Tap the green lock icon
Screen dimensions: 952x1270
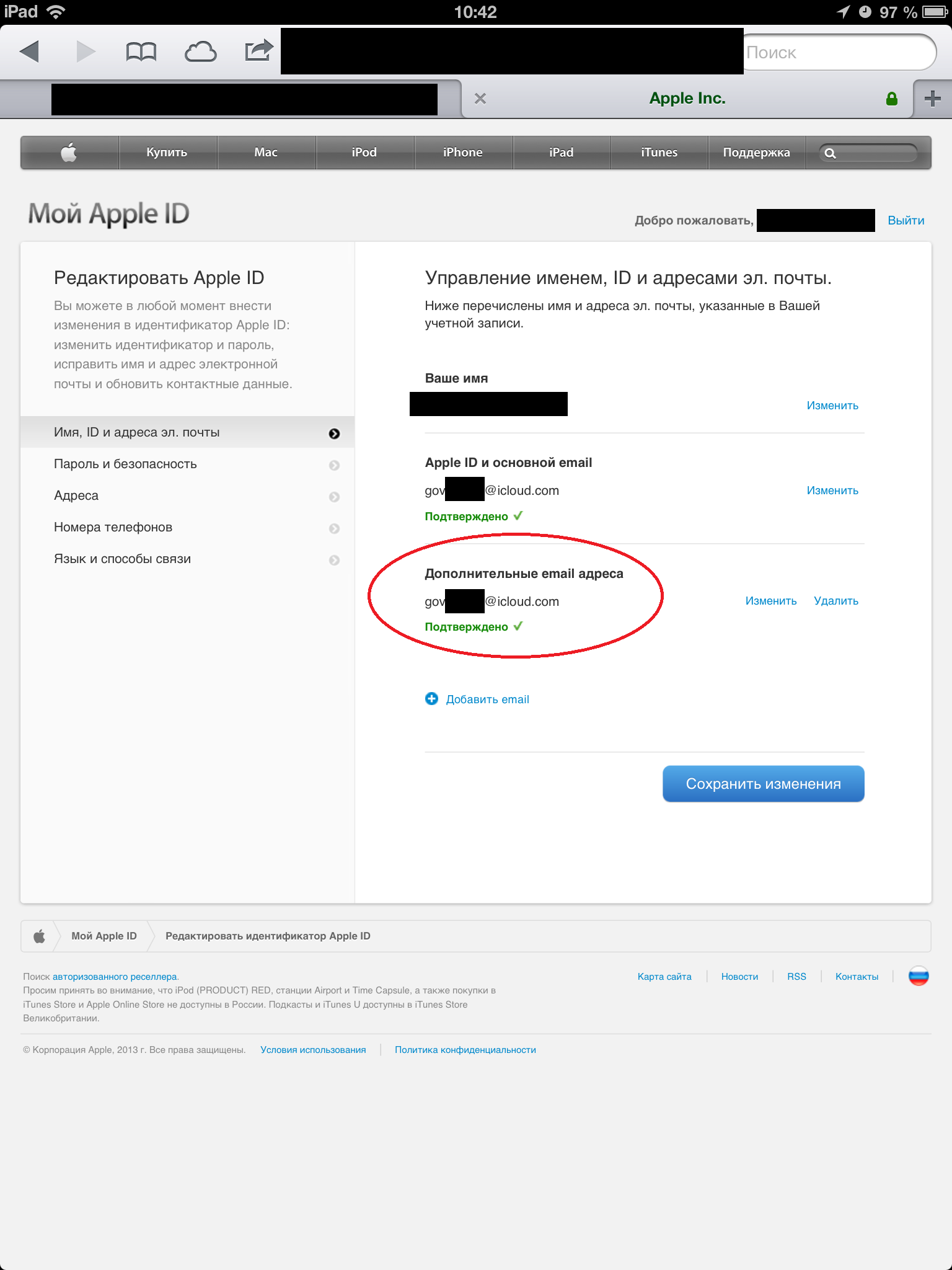[892, 99]
